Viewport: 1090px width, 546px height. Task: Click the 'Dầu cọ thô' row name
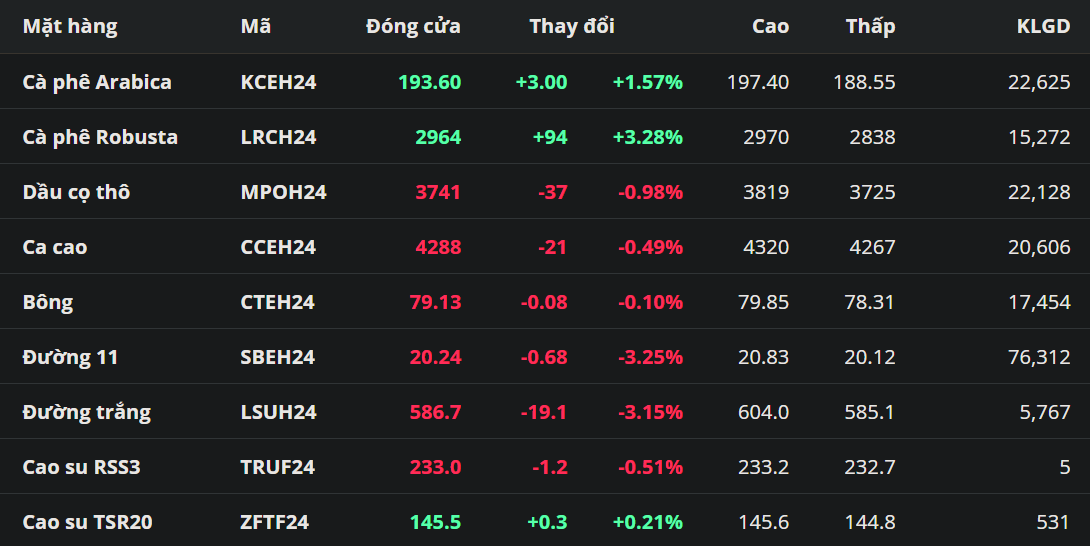76,192
